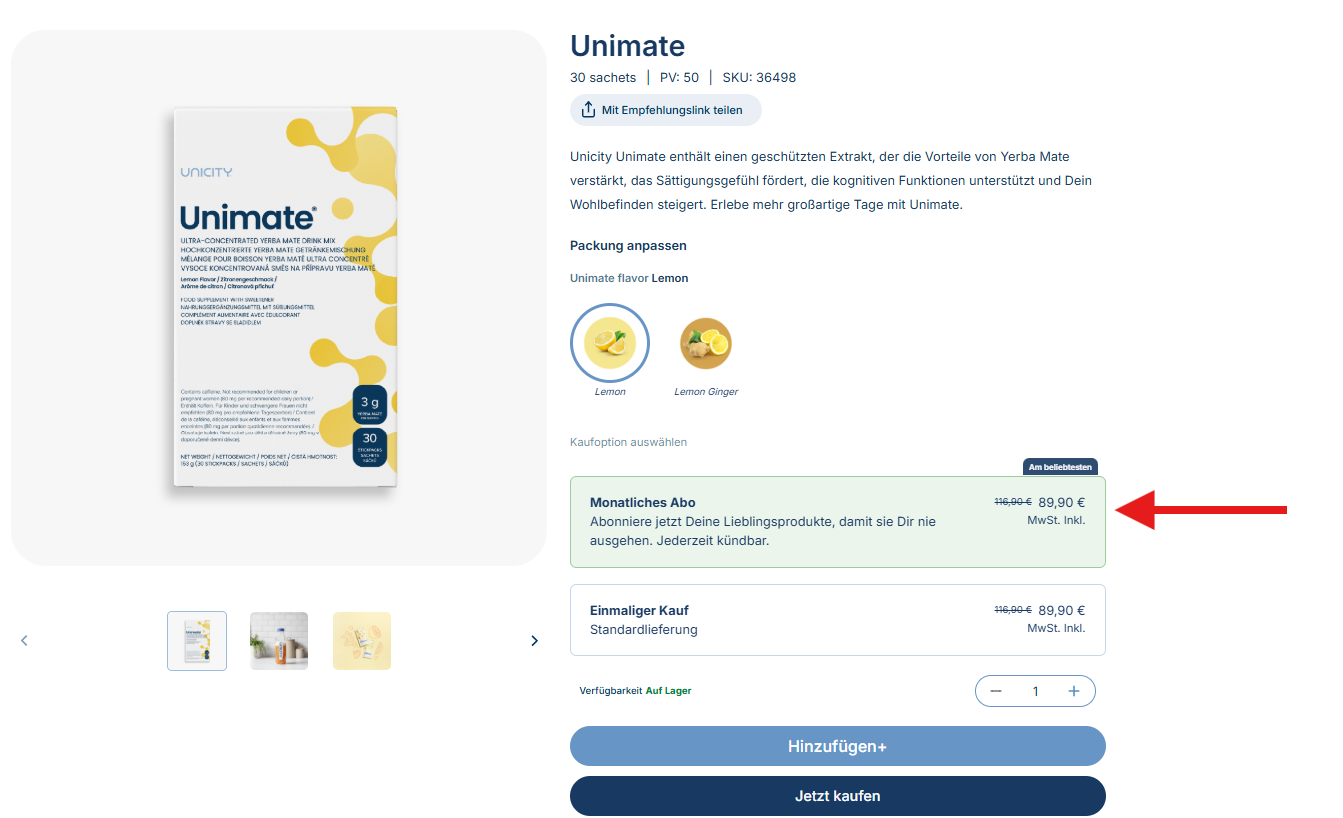Show previous thumbnails with left chevron
The image size is (1343, 818).
point(25,640)
